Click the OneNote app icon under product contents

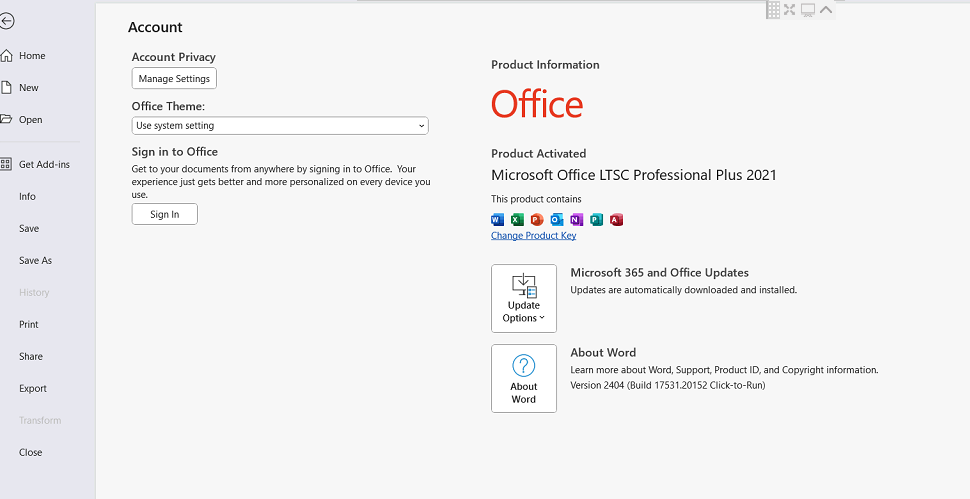point(577,220)
